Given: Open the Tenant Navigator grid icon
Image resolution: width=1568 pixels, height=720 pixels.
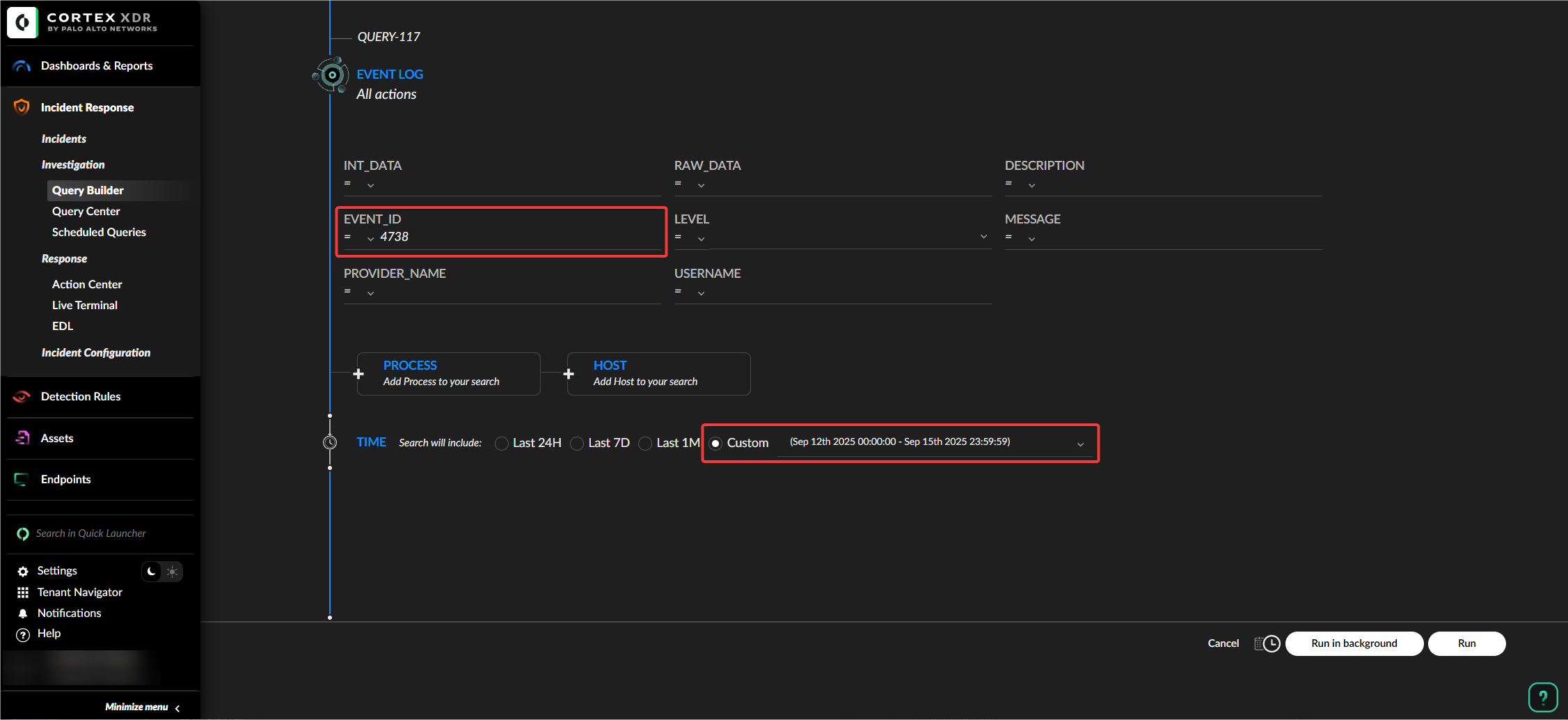Looking at the screenshot, I should [x=23, y=593].
